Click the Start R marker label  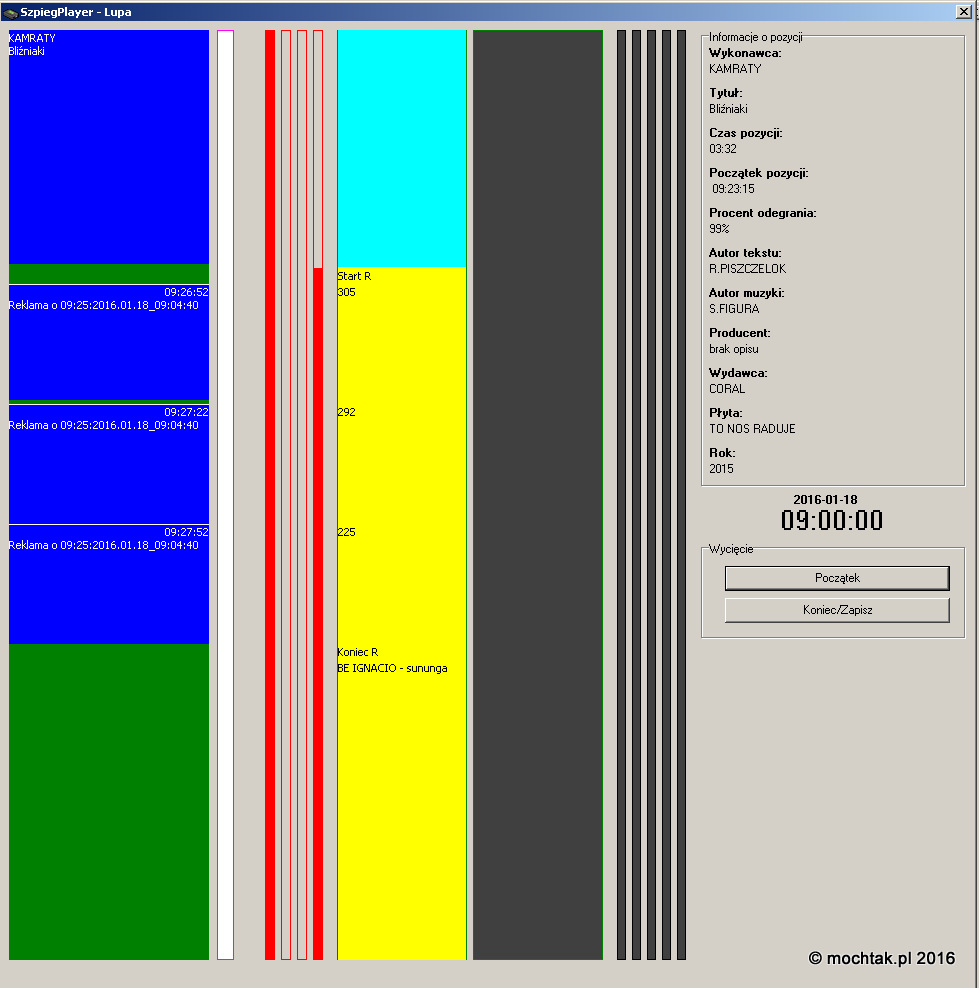354,276
